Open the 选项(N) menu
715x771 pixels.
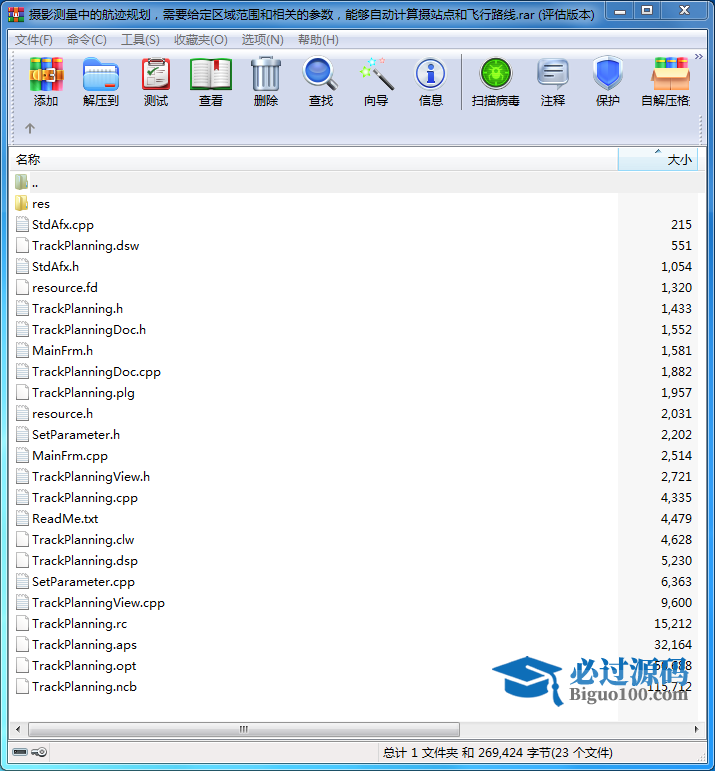[263, 40]
